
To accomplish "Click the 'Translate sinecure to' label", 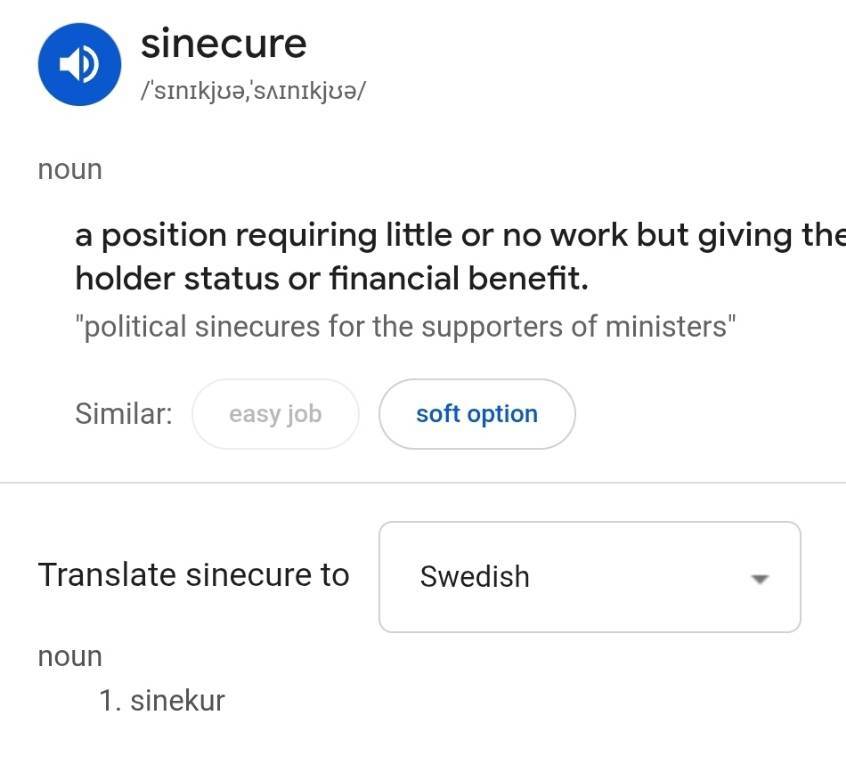I will click(194, 575).
